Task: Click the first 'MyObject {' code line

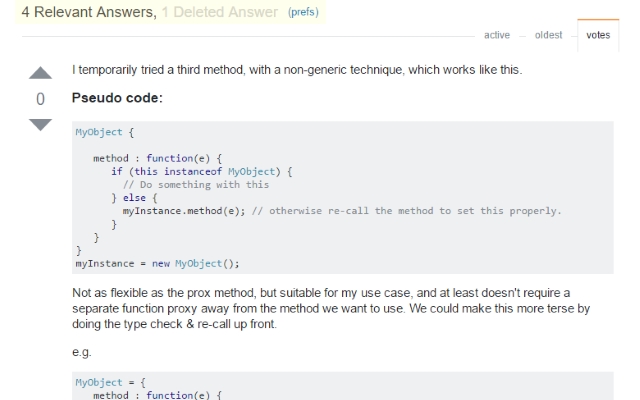Action: pyautogui.click(x=104, y=132)
